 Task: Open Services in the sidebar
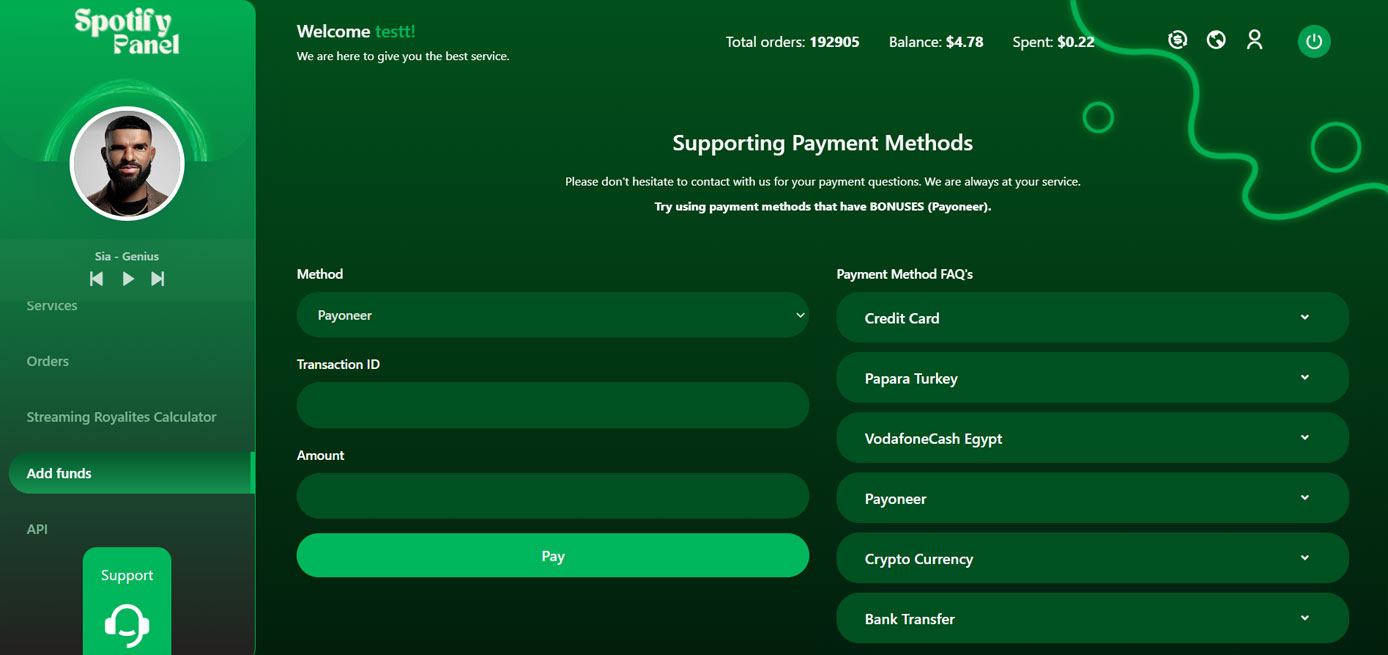52,306
